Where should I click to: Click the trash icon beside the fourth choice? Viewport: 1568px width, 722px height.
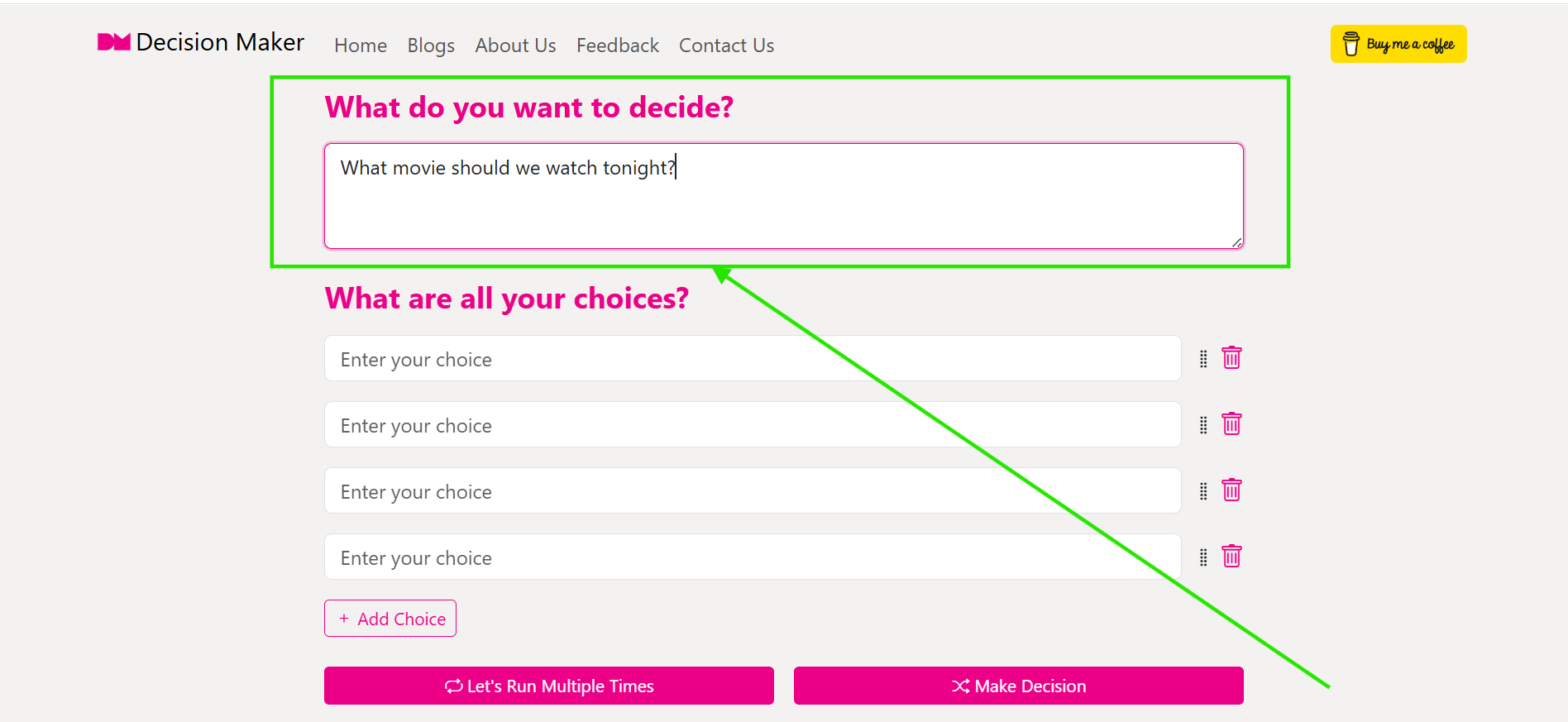[1231, 556]
